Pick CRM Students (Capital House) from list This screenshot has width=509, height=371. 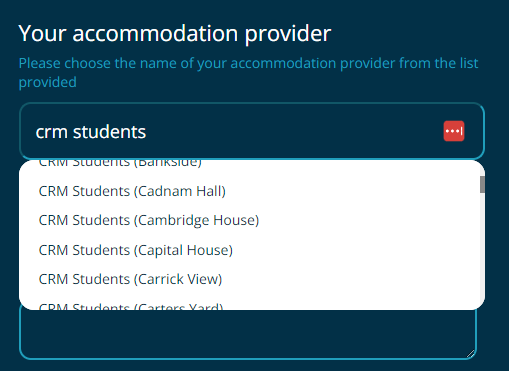252,250
